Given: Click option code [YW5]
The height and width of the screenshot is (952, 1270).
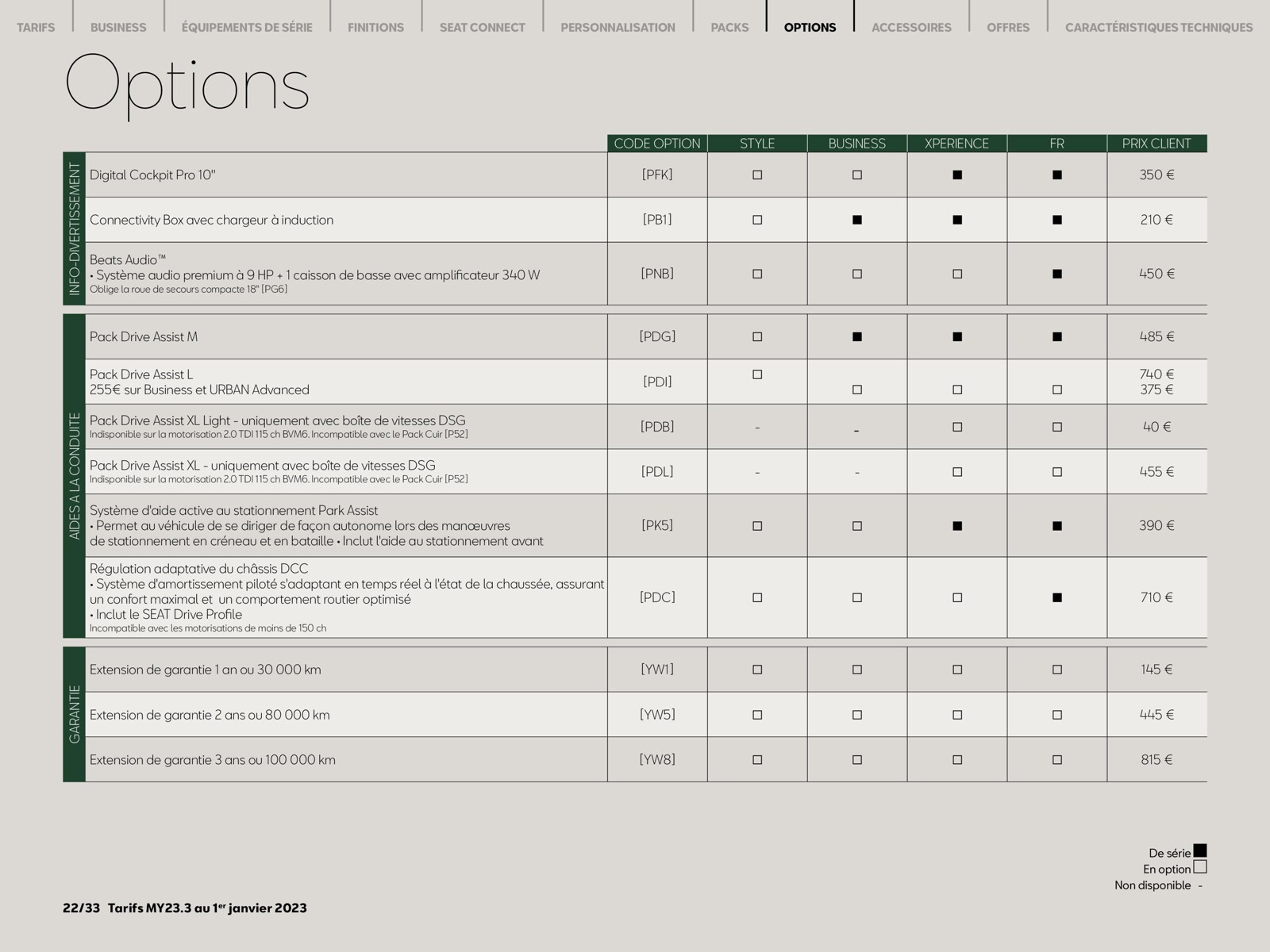Looking at the screenshot, I should 657,715.
